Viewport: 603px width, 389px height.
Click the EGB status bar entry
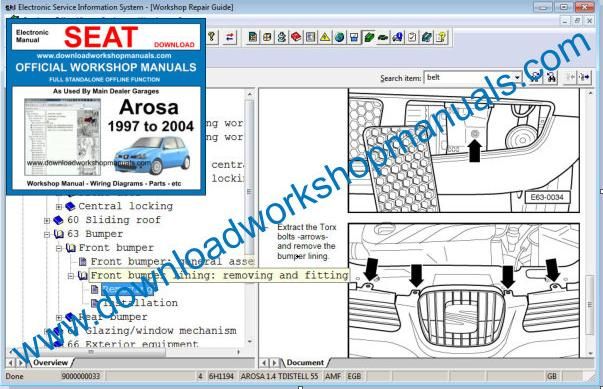354,376
